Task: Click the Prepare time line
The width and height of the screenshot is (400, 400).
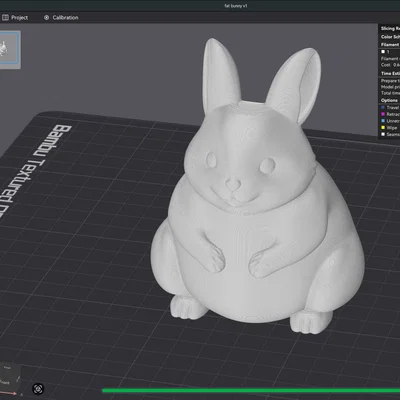Action: [x=390, y=81]
